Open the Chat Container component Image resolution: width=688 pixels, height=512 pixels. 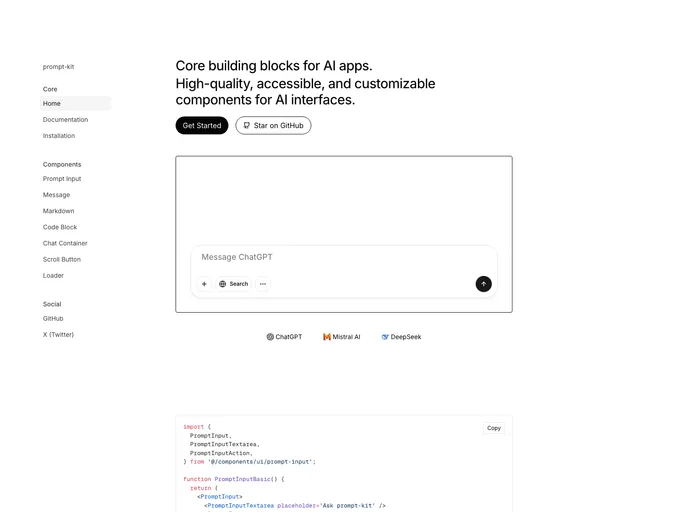(65, 243)
